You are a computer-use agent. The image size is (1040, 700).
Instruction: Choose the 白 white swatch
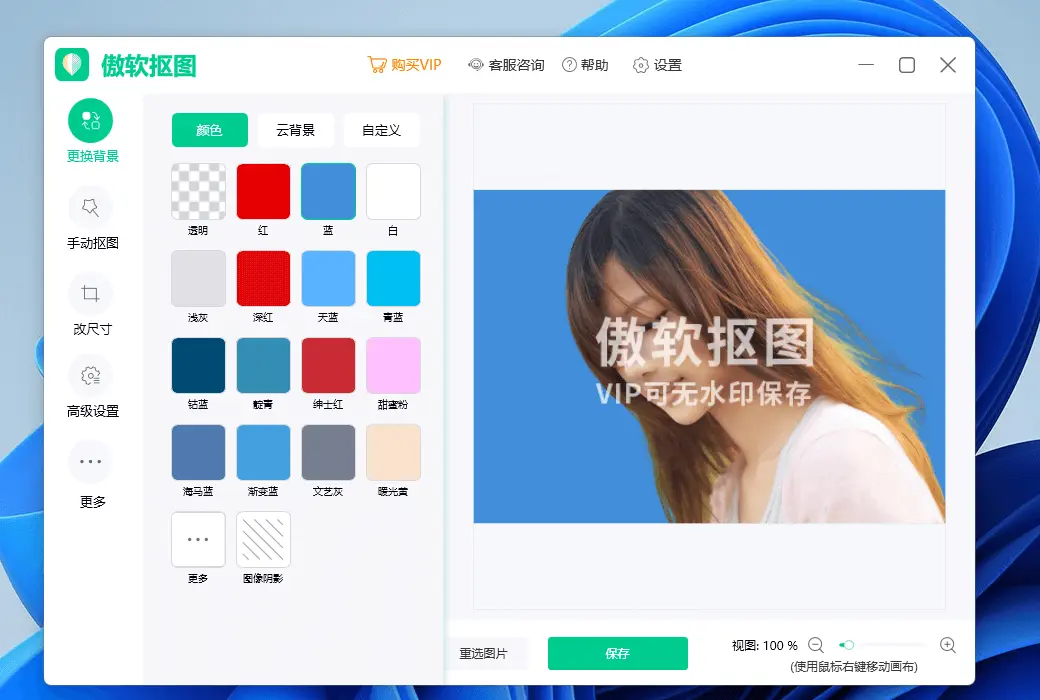click(393, 191)
